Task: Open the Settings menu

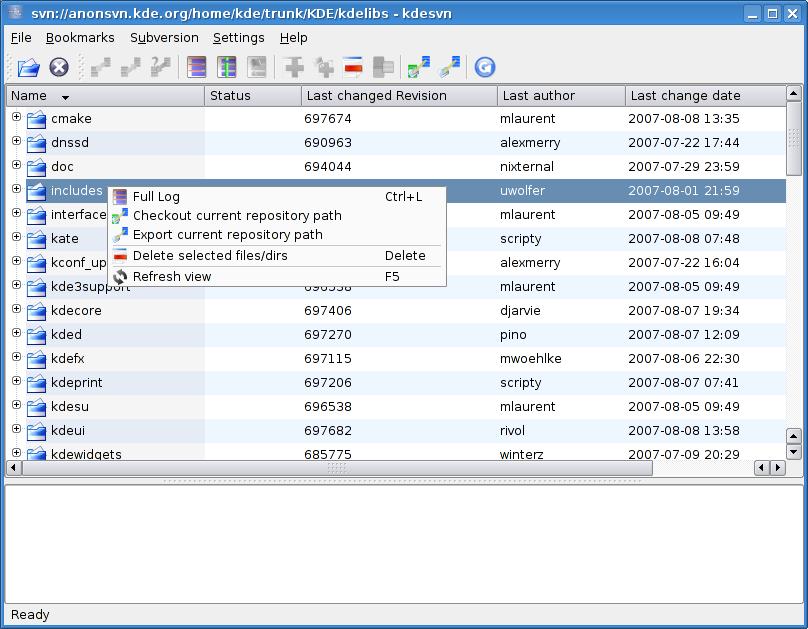Action: pos(239,38)
